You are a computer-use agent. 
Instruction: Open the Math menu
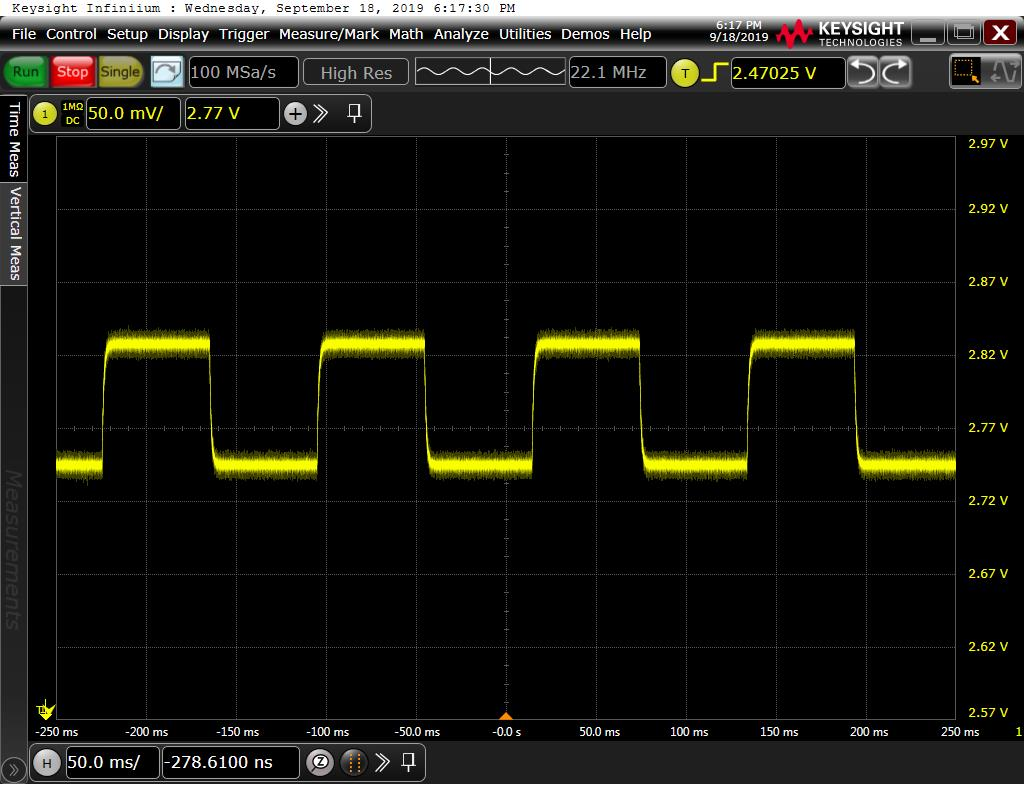click(406, 34)
